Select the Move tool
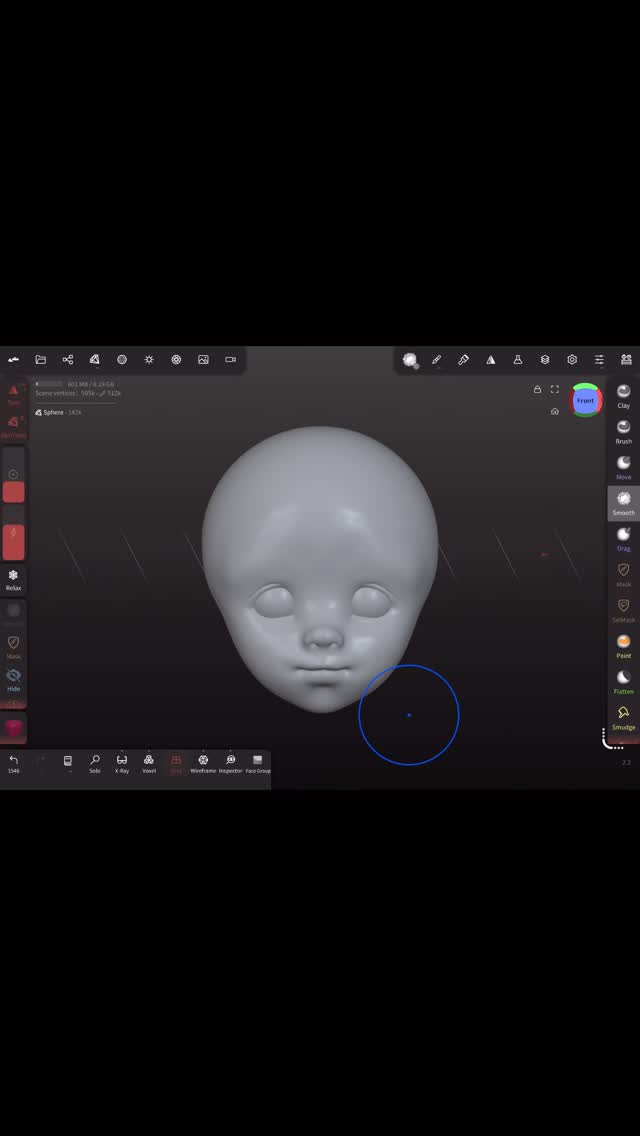640x1136 pixels. pyautogui.click(x=623, y=467)
